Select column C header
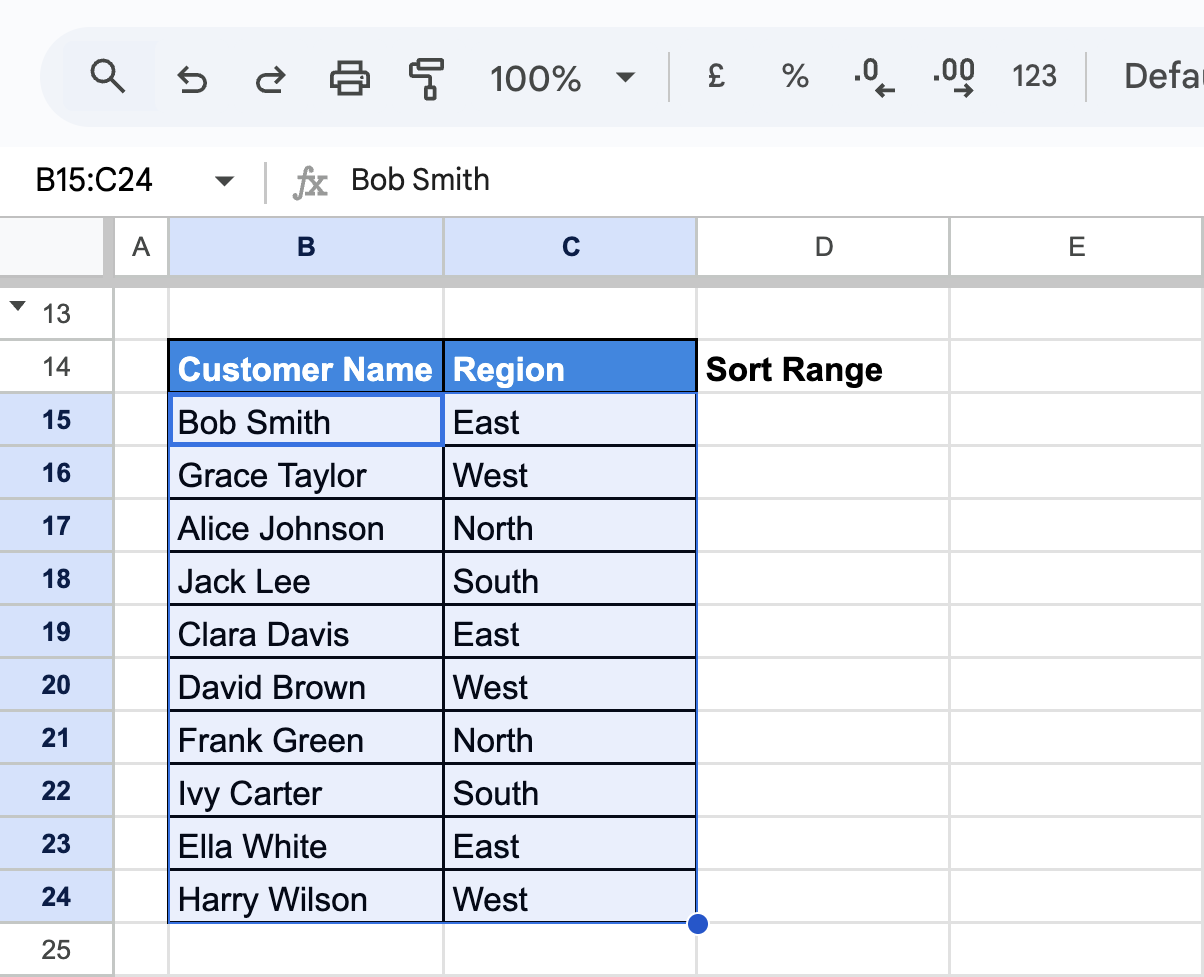This screenshot has height=977, width=1204. tap(570, 247)
